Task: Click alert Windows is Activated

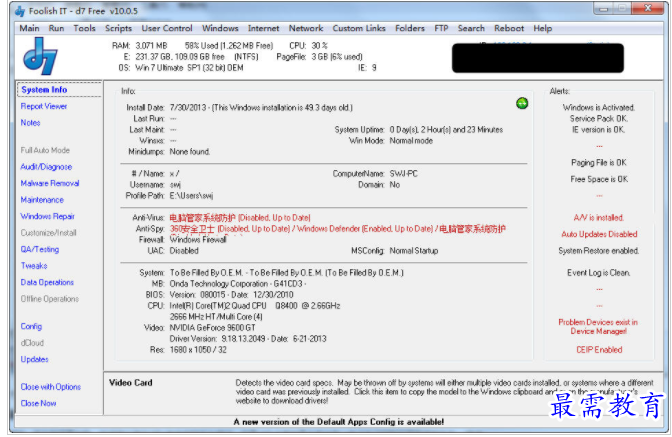Action: point(599,108)
